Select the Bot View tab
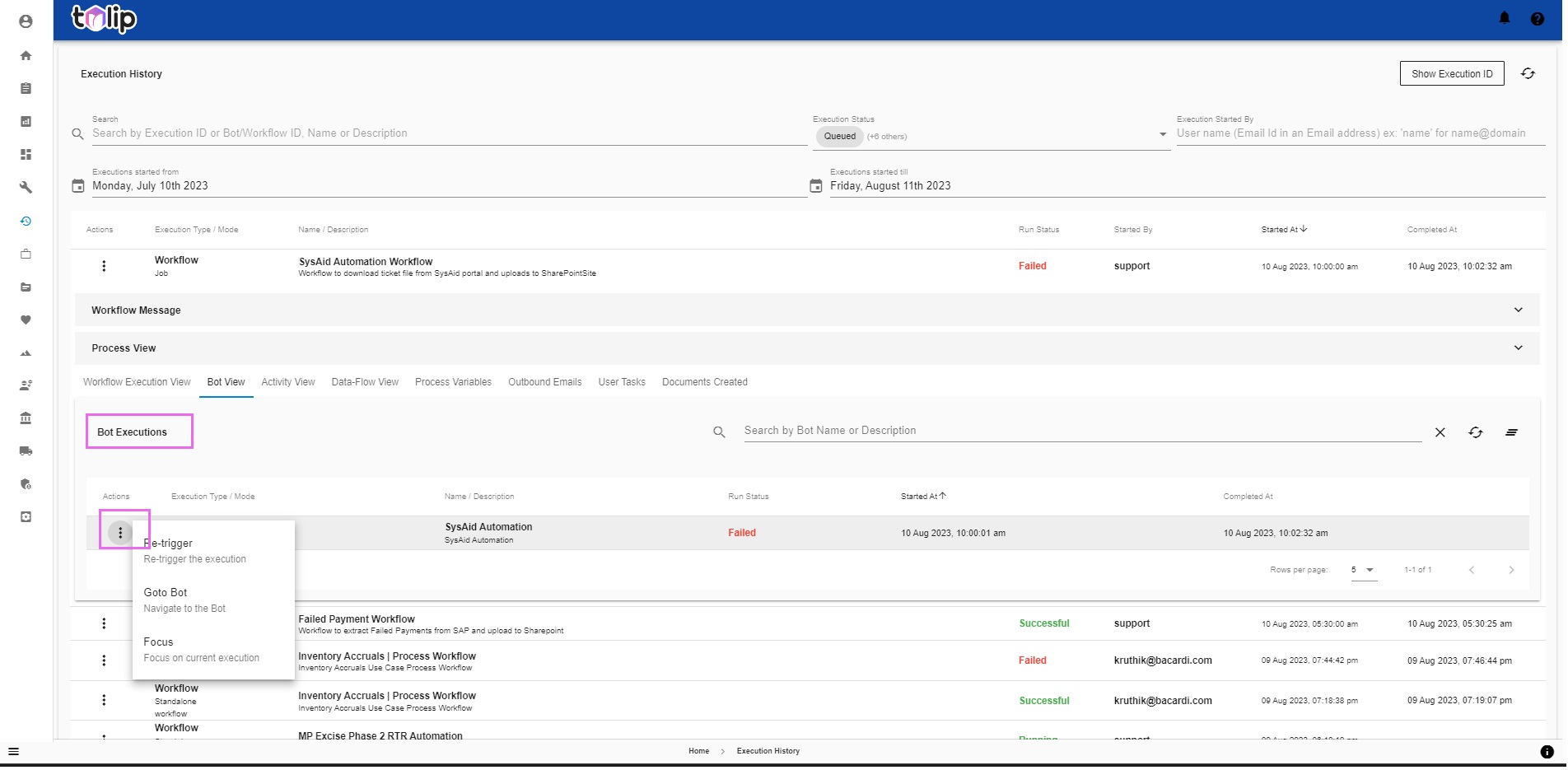 coord(226,382)
